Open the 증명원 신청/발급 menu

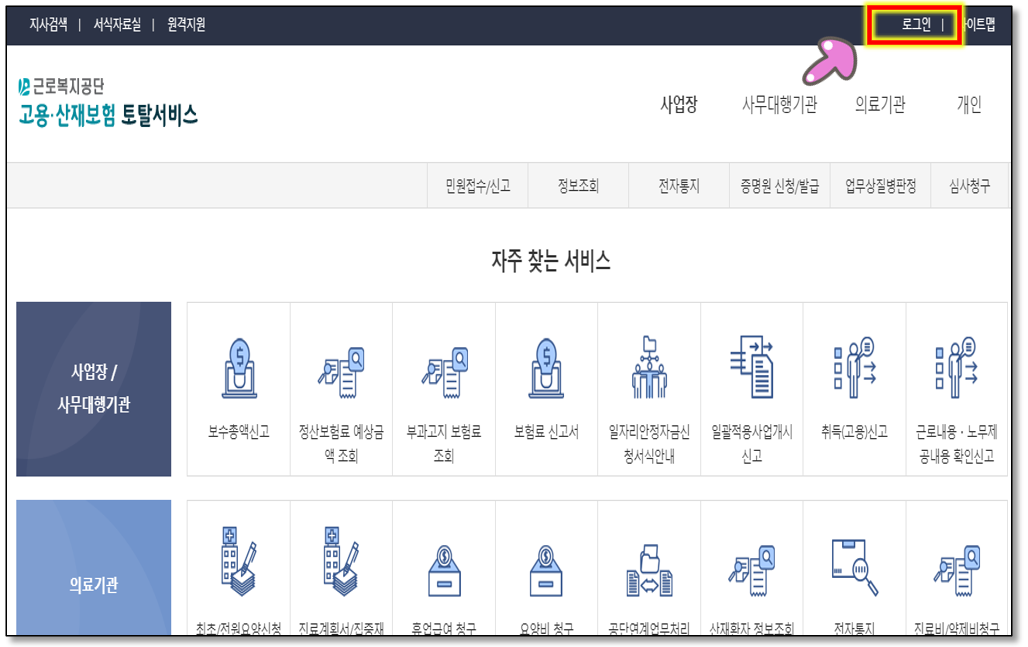(779, 186)
